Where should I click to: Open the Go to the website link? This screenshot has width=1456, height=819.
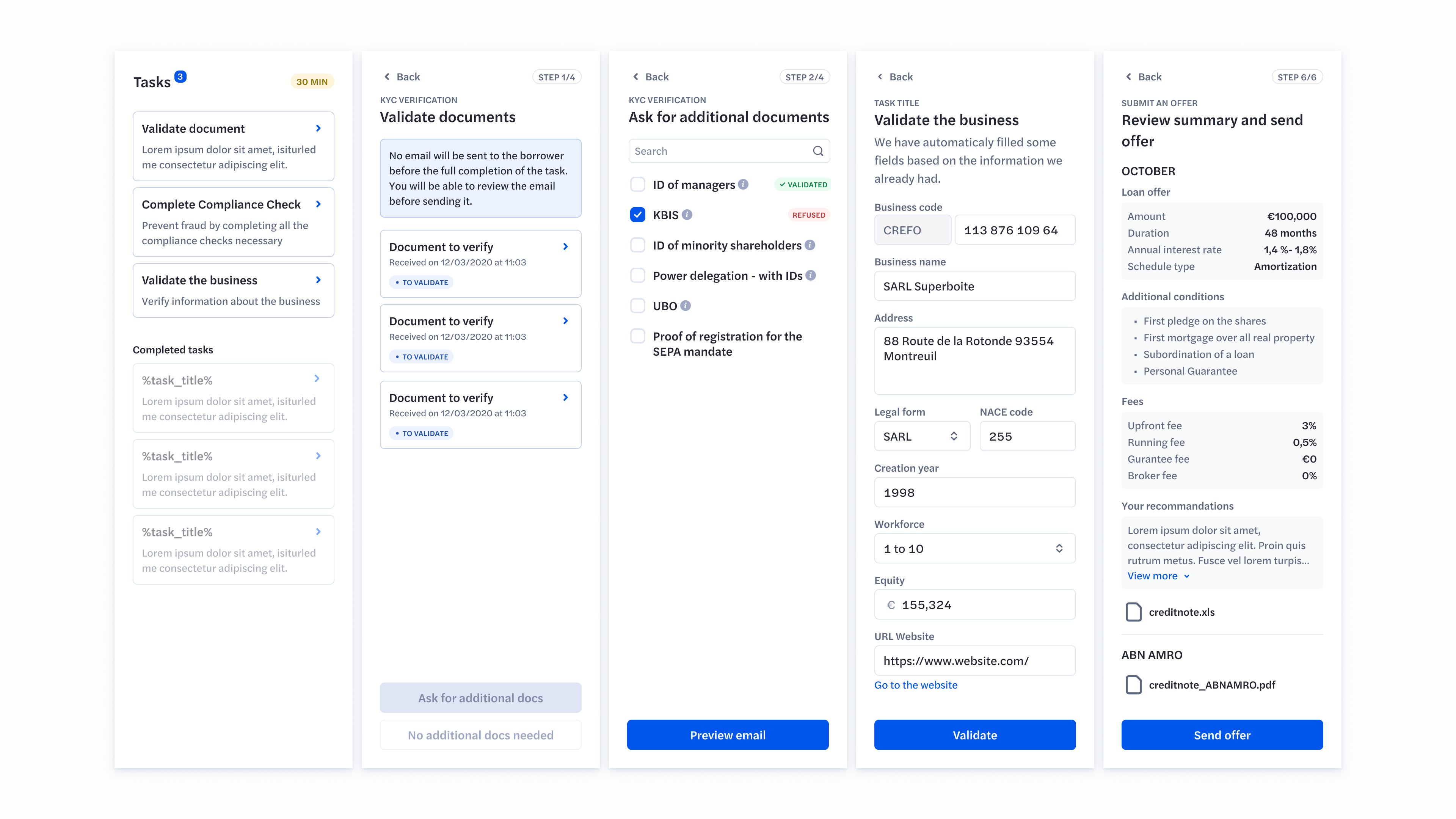(916, 684)
